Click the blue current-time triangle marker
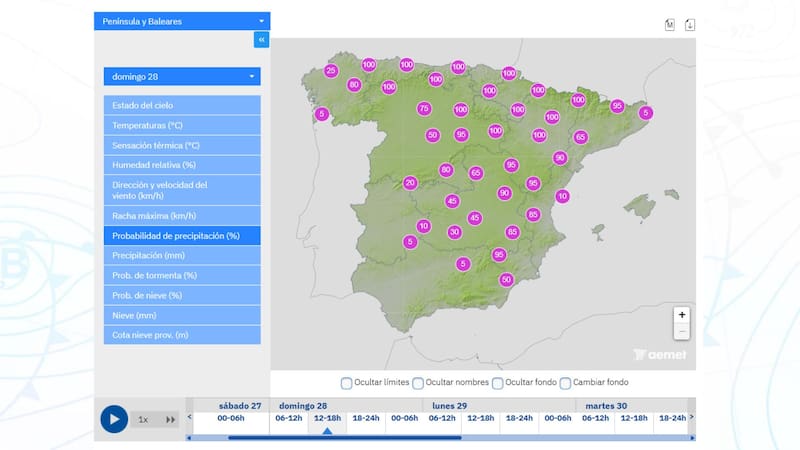The image size is (800, 450). coord(327,431)
